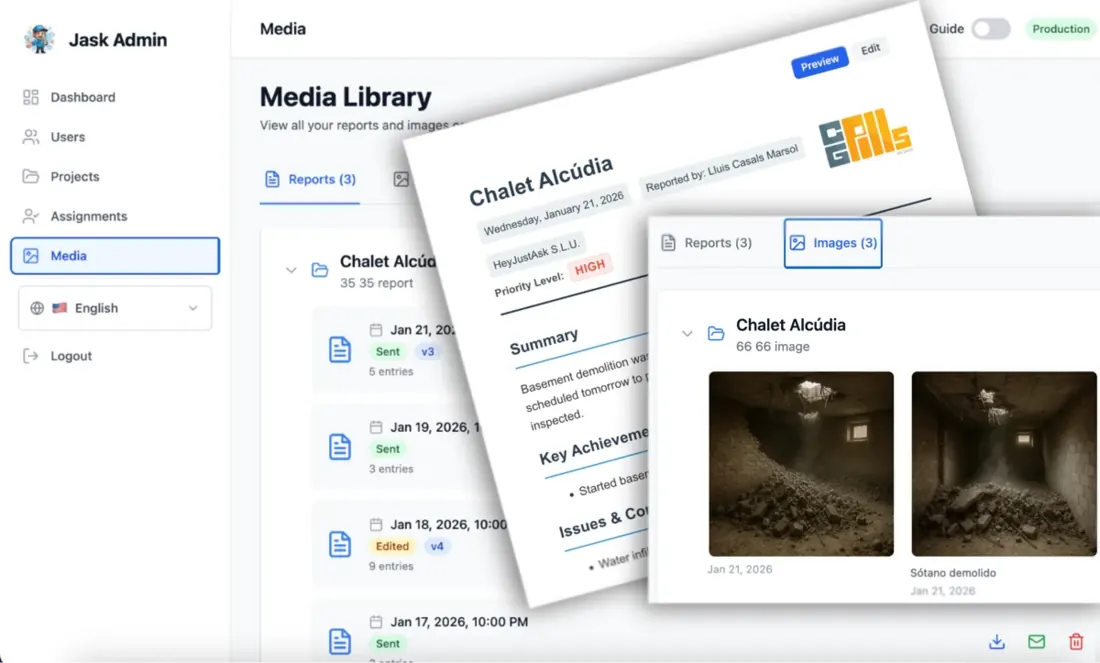Collapse the Chalet Alcúdia reports folder chevron
The image size is (1100, 663).
[291, 270]
